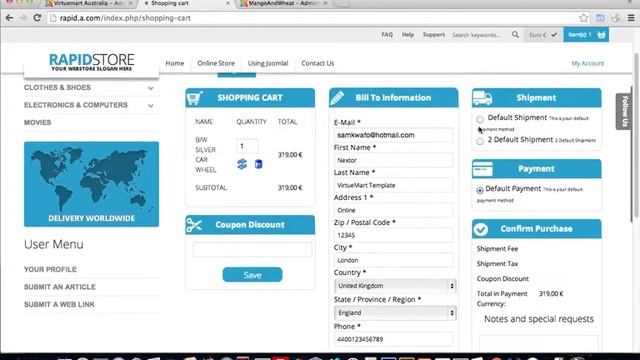Screen dimensions: 640x360
Task: Open My Account link
Action: click(x=587, y=63)
